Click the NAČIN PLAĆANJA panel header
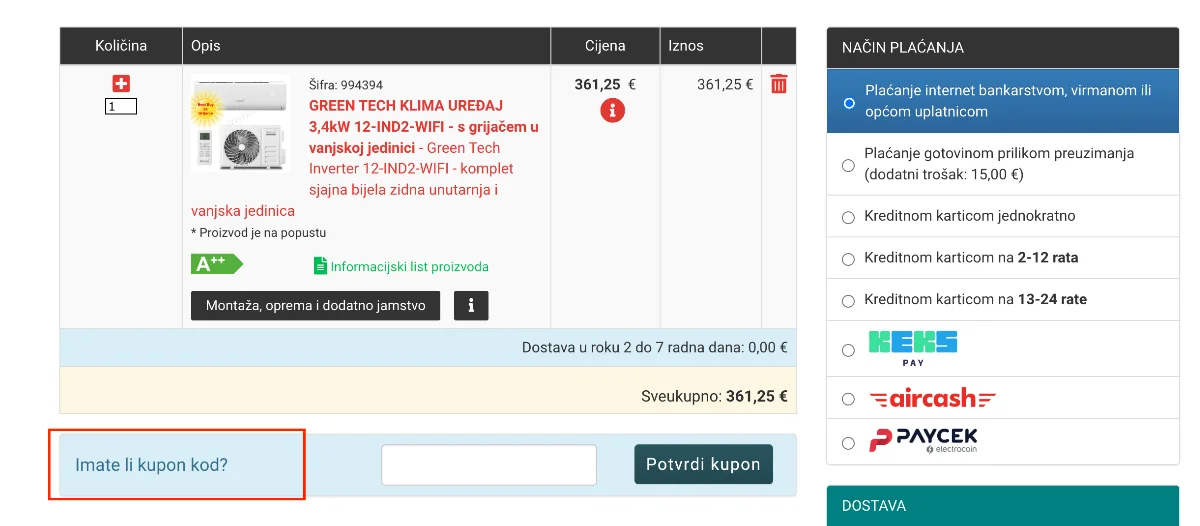The height and width of the screenshot is (526, 1200). click(1003, 48)
